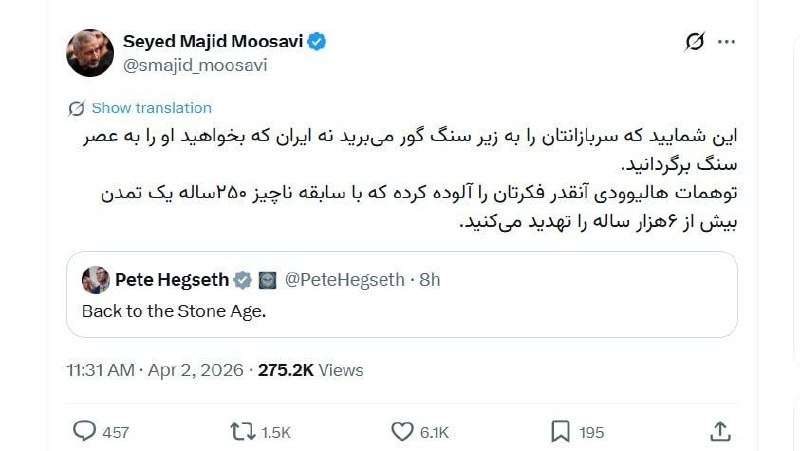Click Seyed Majid Moosavi's blue verified badge
Viewport: 800px width, 451px height.
[x=318, y=42]
